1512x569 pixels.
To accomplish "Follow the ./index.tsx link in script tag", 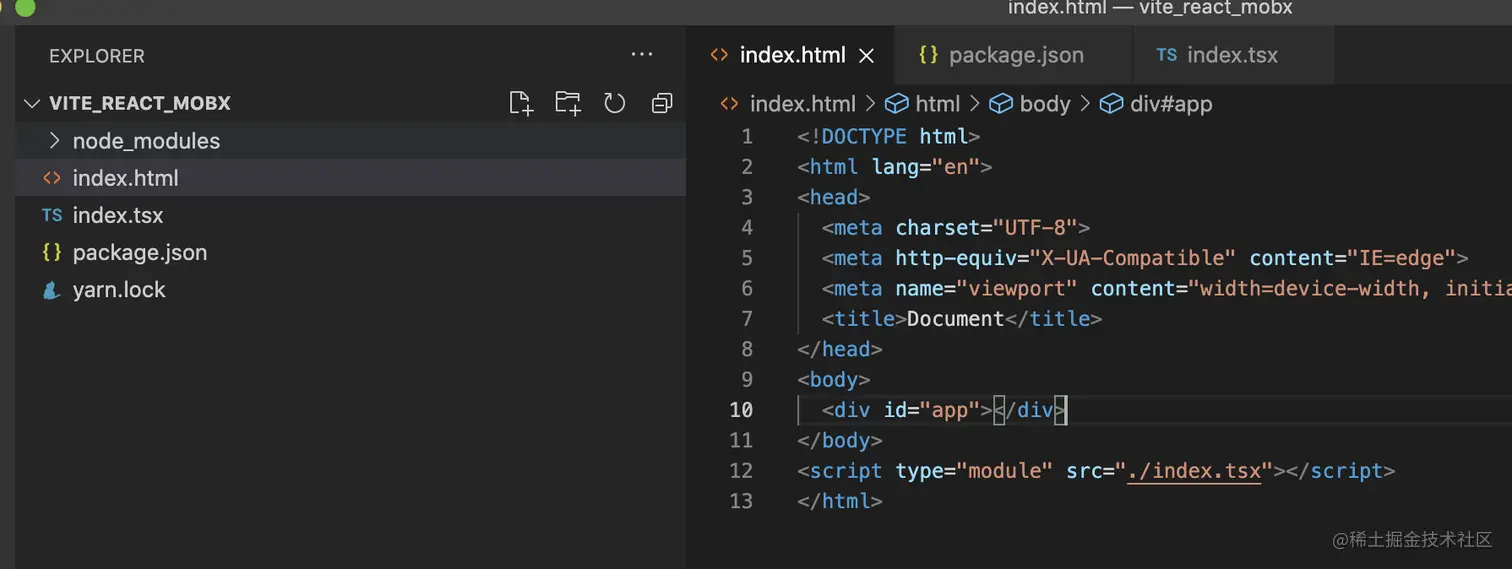I will [1193, 471].
